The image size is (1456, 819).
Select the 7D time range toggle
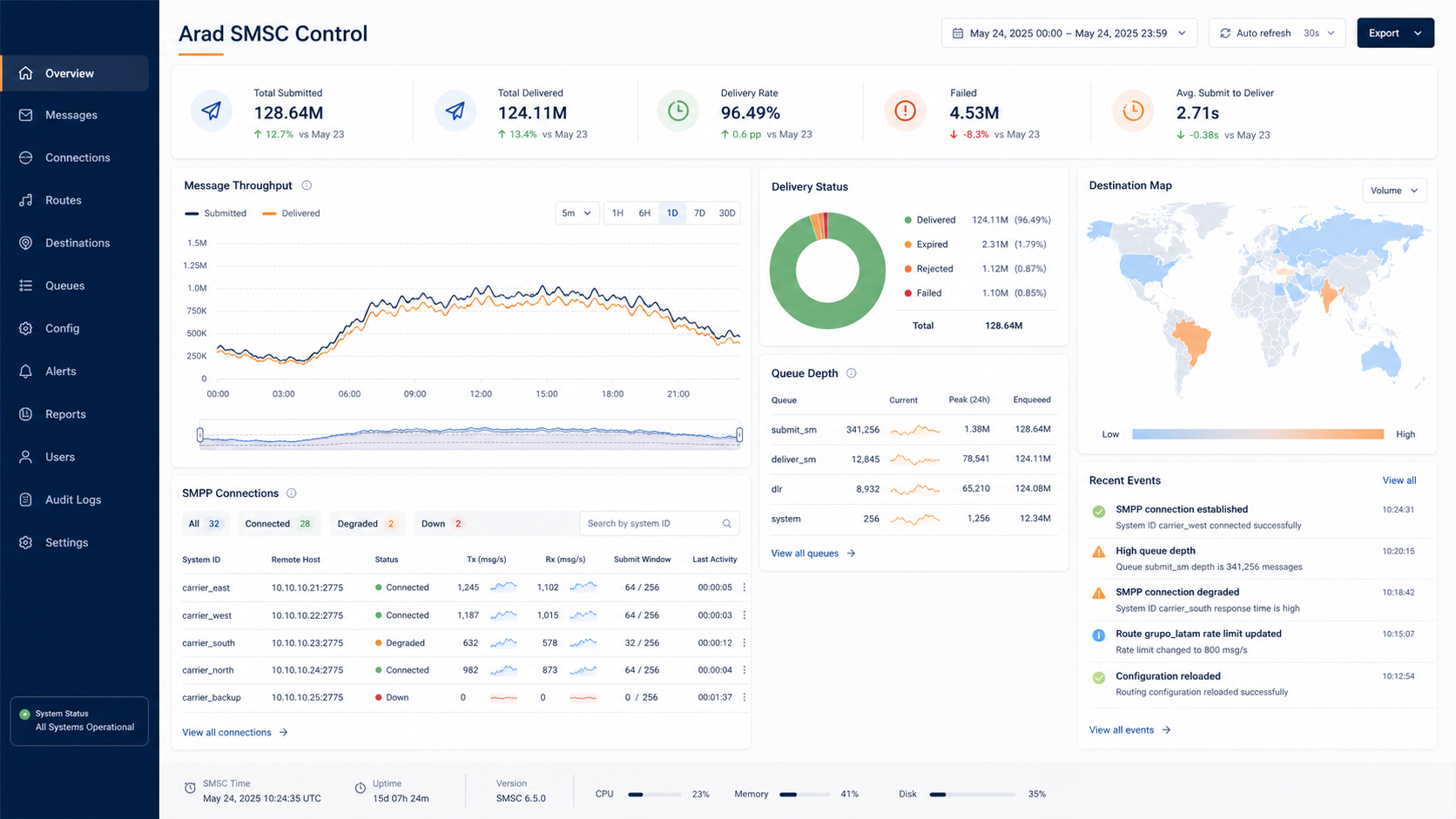tap(699, 213)
